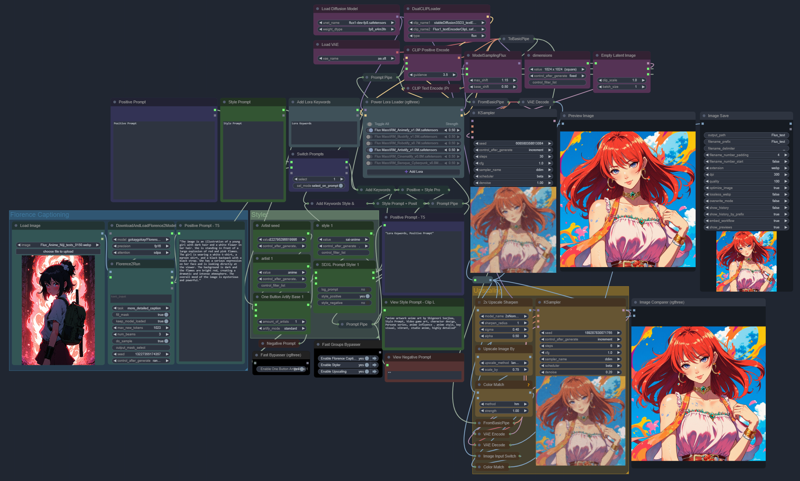Click the Load Image node collapse dot
Image resolution: width=800 pixels, height=481 pixels.
(x=16, y=225)
